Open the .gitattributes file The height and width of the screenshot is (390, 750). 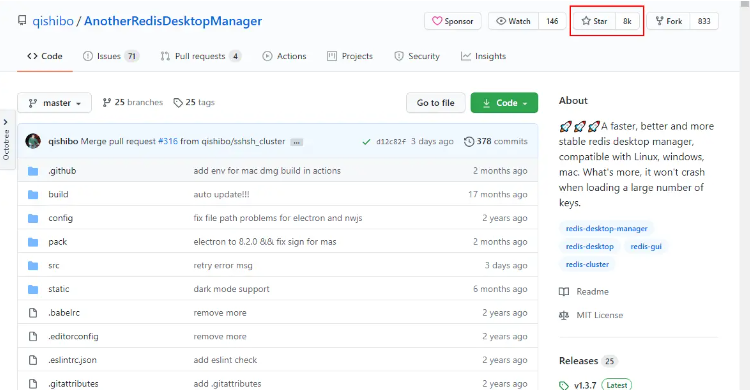pyautogui.click(x=73, y=384)
